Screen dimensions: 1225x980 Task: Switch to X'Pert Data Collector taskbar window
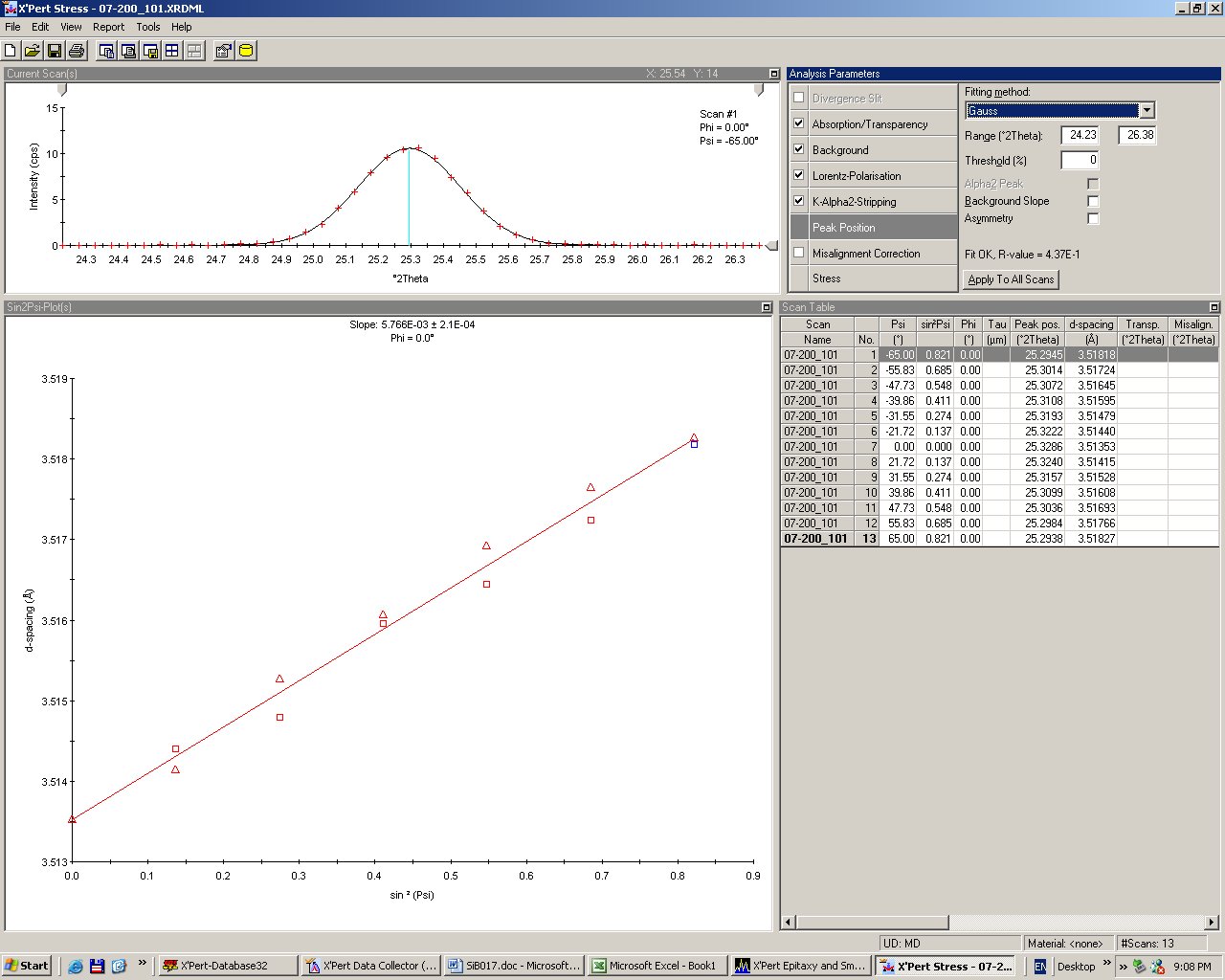point(371,967)
